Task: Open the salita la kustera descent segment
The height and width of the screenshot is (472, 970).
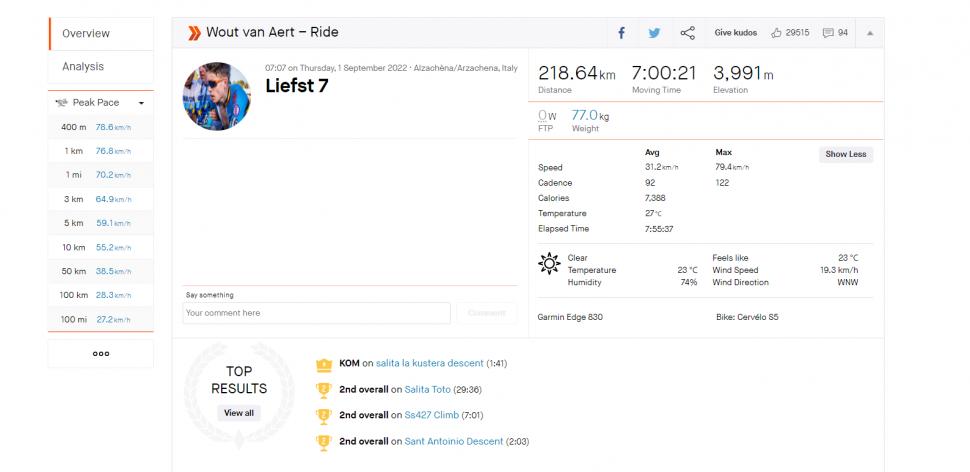Action: 430,364
